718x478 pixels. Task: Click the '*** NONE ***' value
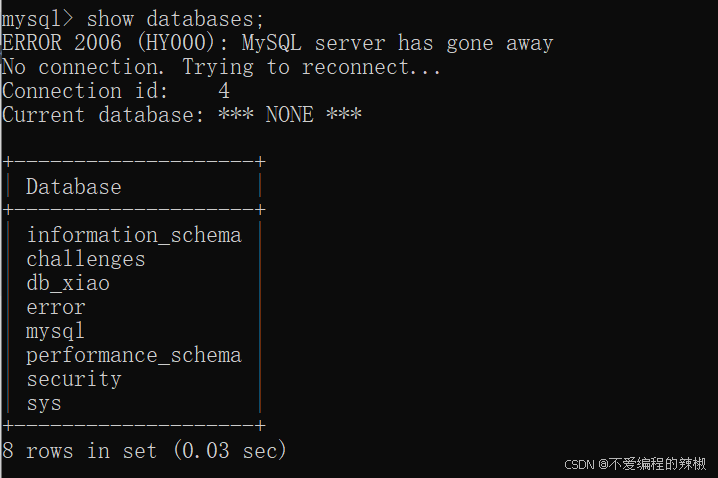point(290,114)
